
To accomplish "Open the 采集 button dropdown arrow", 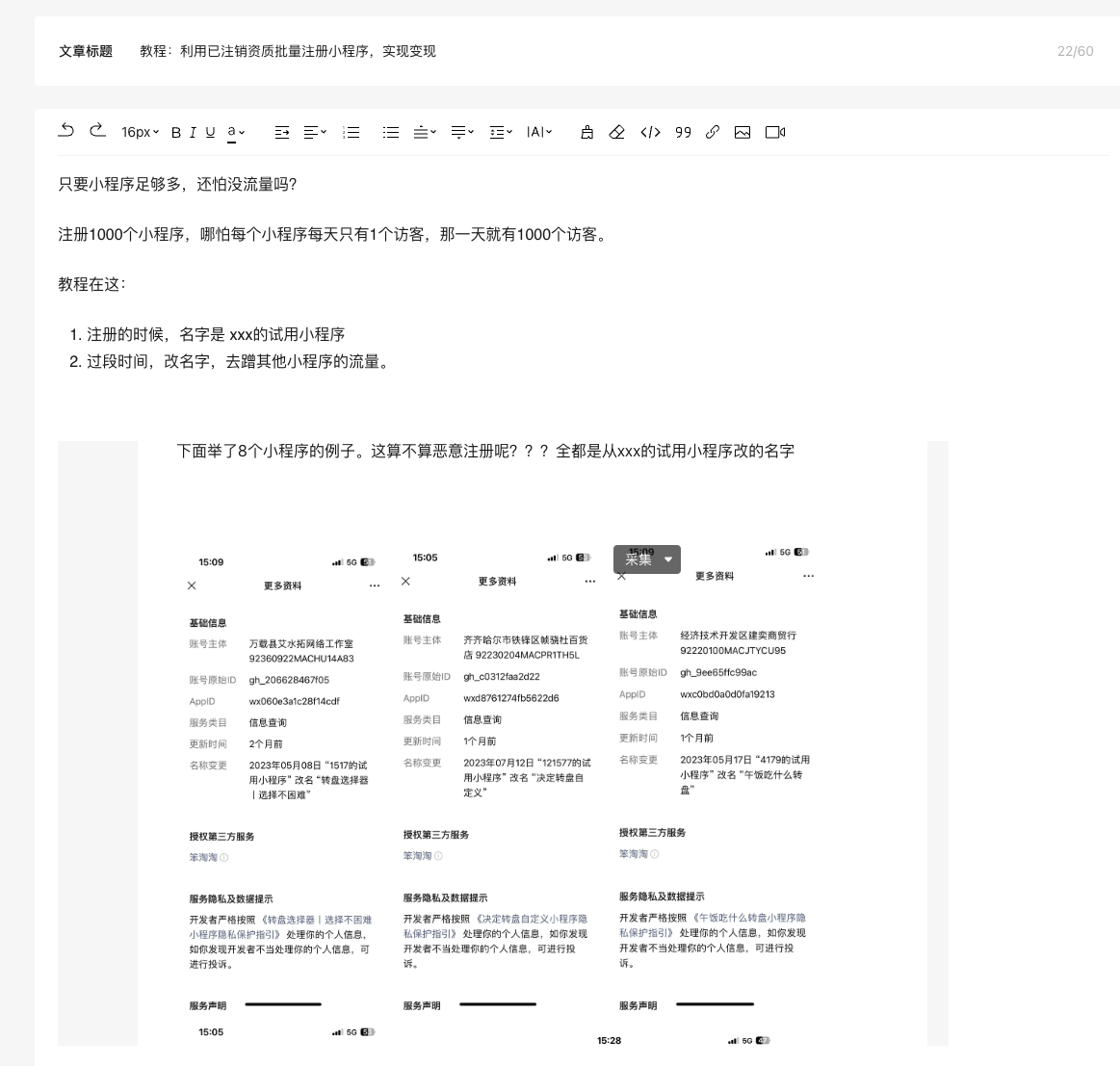I will (668, 559).
